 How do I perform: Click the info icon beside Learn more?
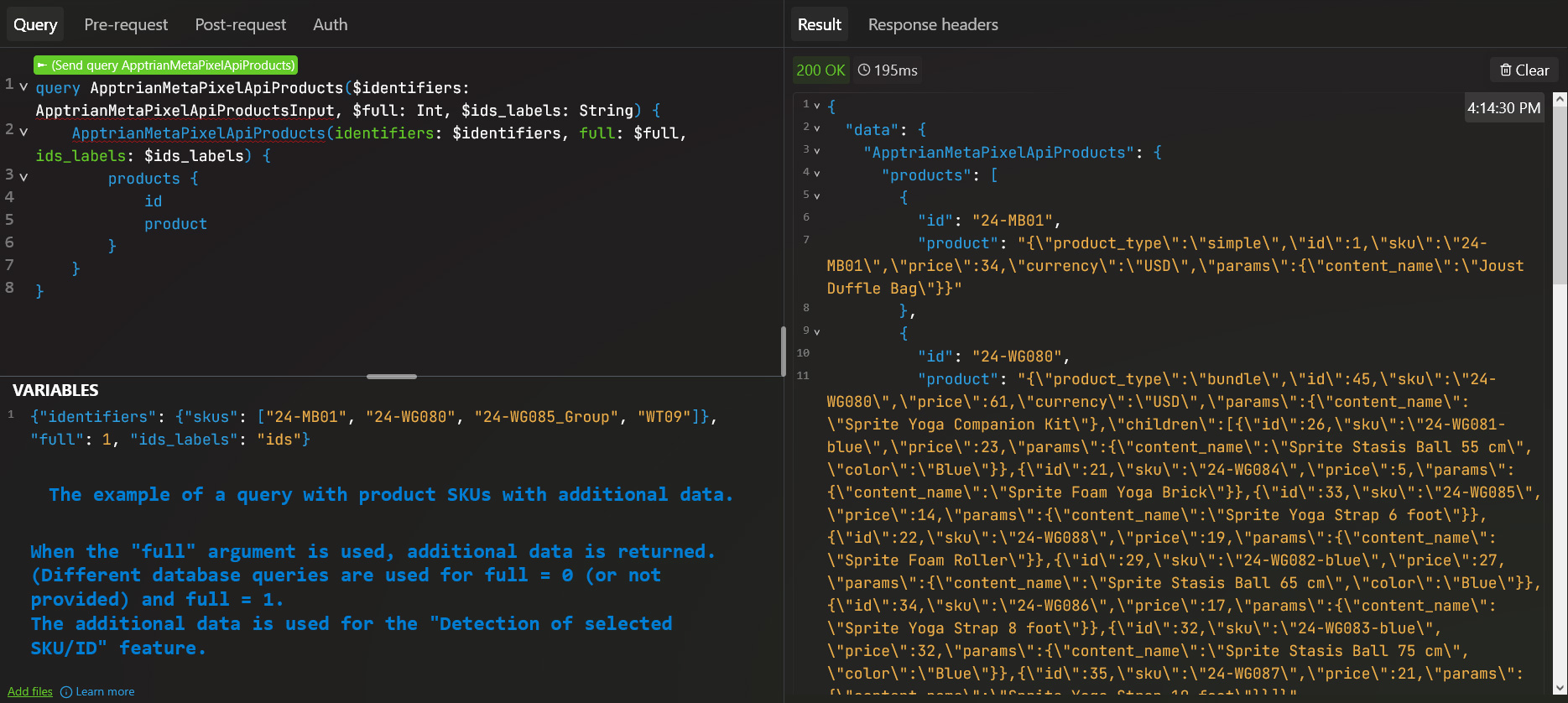click(x=66, y=692)
